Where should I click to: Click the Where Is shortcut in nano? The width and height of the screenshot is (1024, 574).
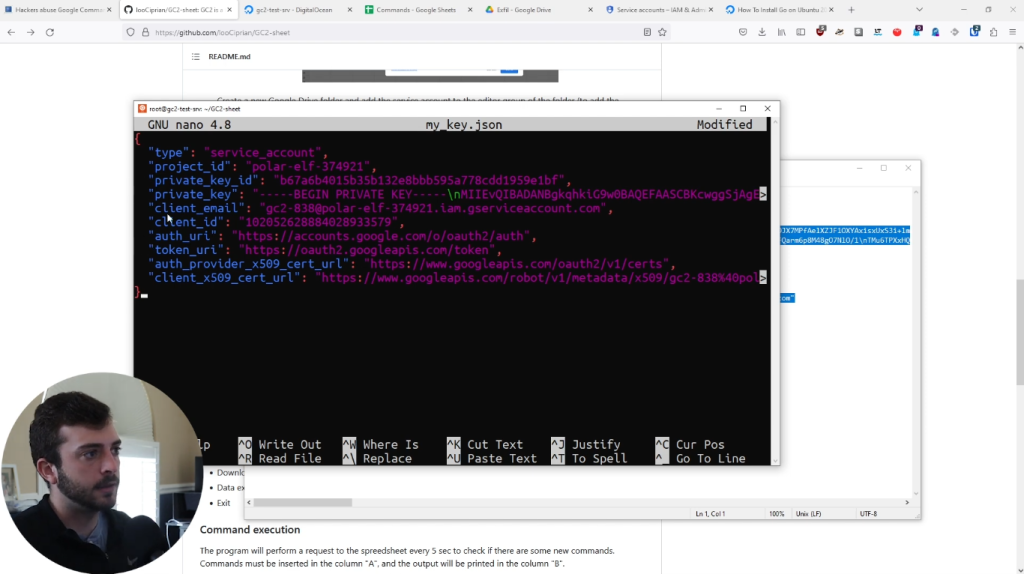point(381,444)
